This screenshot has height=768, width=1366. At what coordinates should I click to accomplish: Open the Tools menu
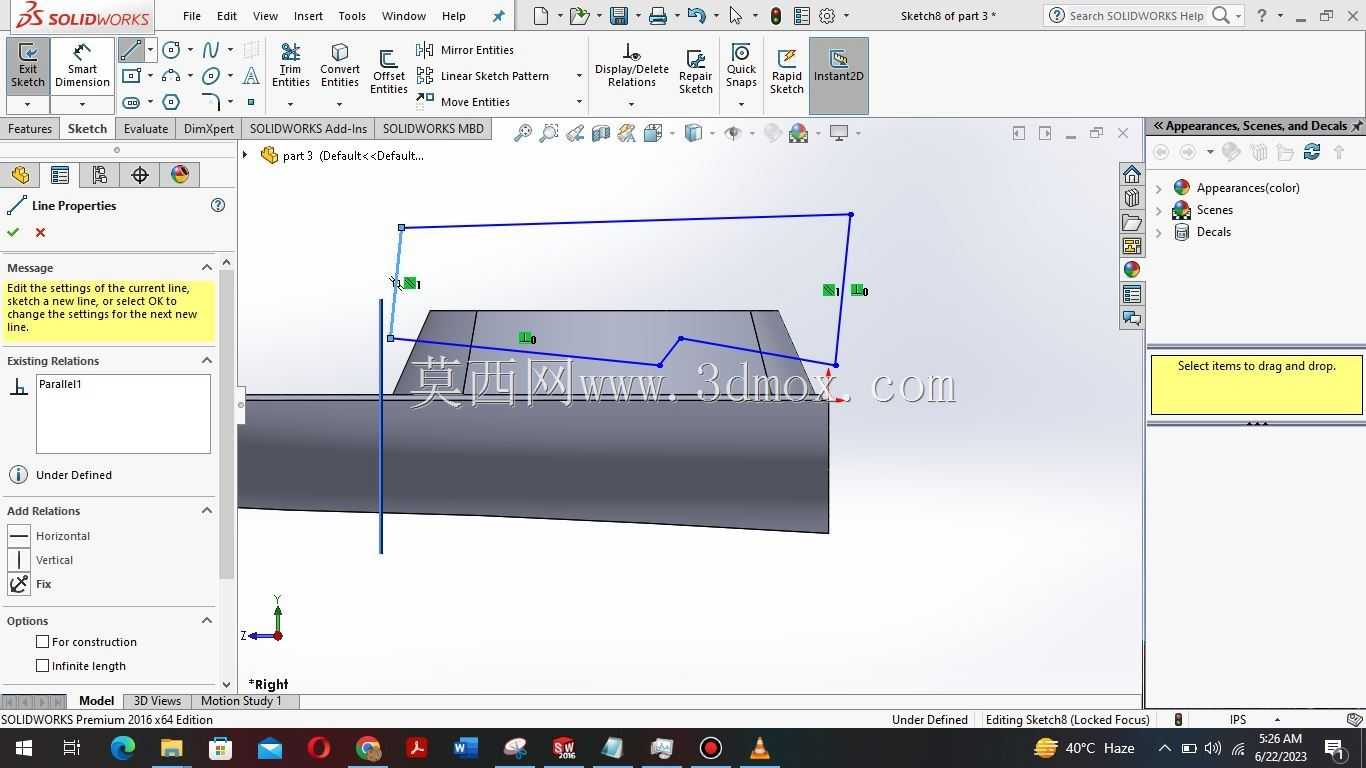click(x=352, y=16)
